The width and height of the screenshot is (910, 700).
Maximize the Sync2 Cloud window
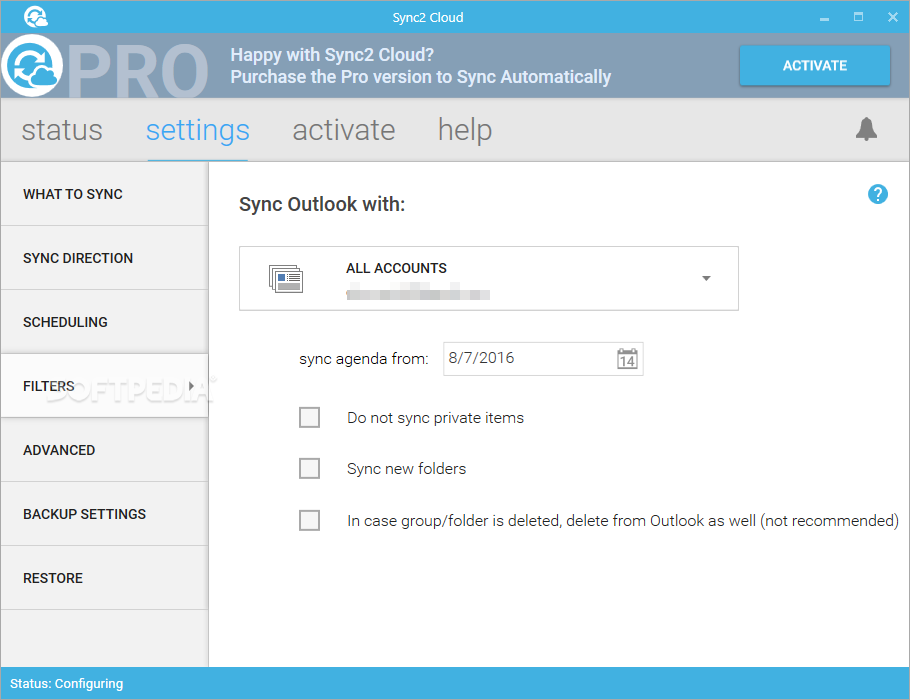click(858, 17)
